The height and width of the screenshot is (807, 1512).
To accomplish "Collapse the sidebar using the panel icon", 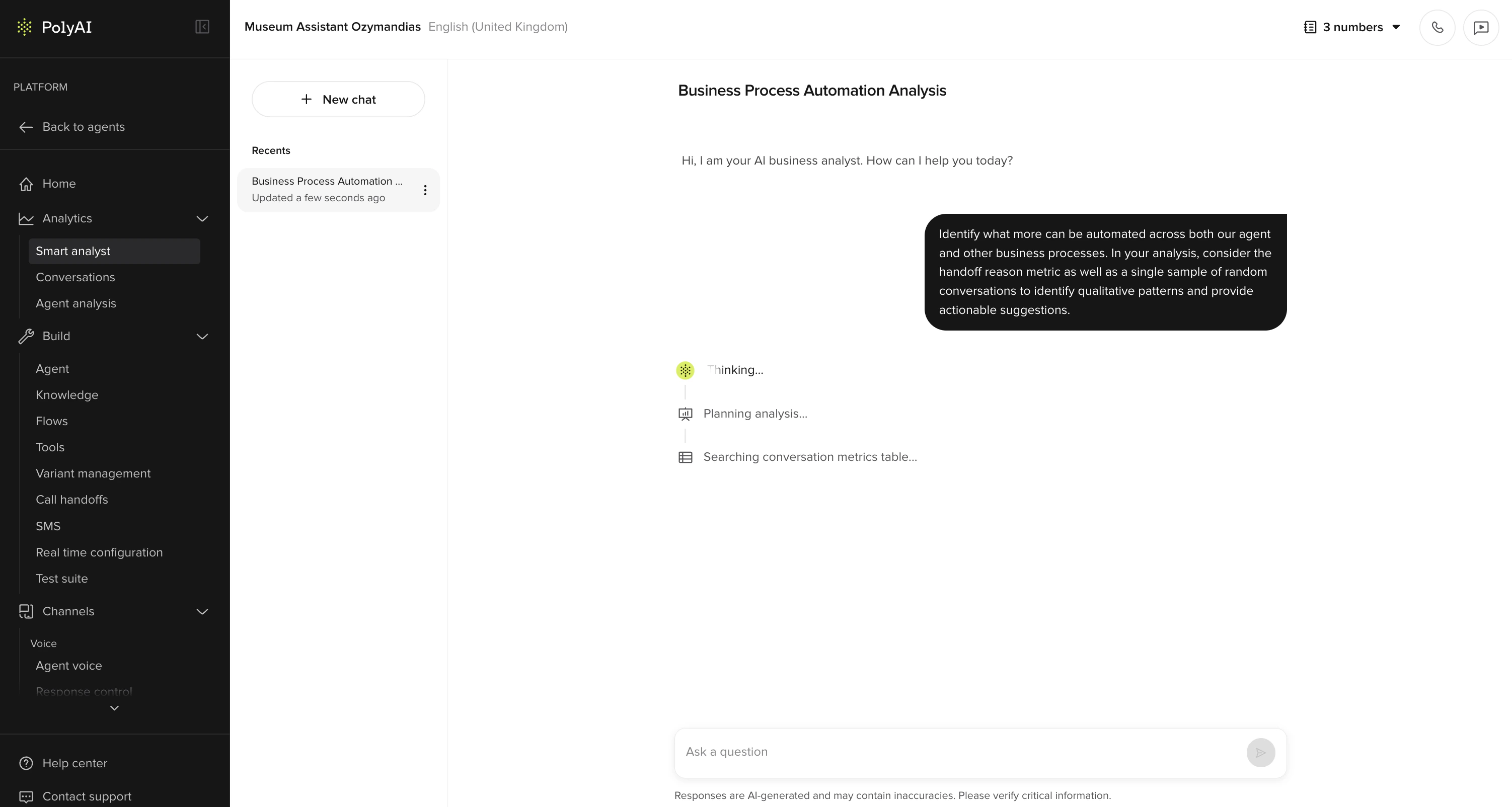I will 202,27.
